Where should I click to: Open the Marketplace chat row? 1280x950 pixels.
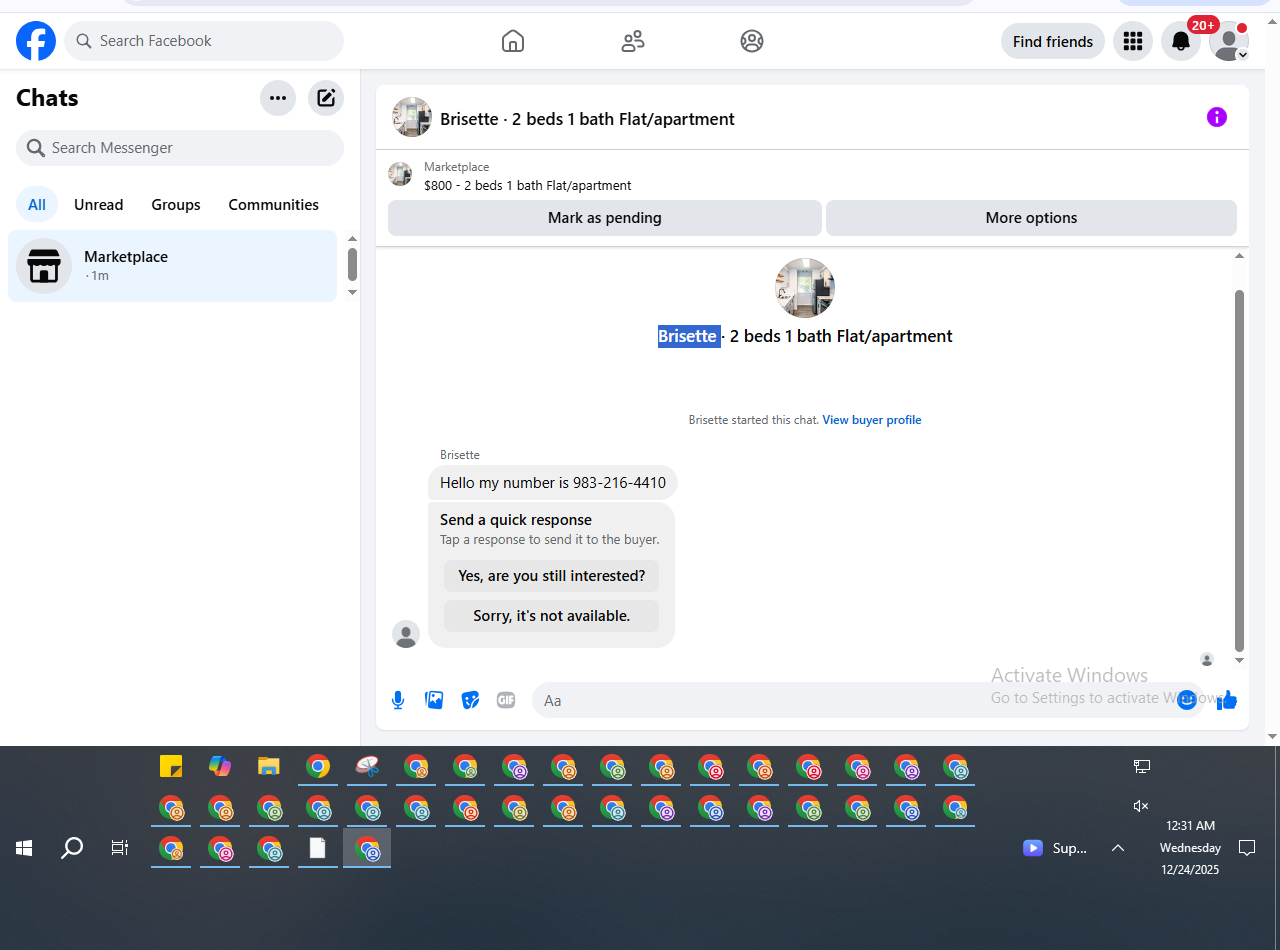point(173,266)
